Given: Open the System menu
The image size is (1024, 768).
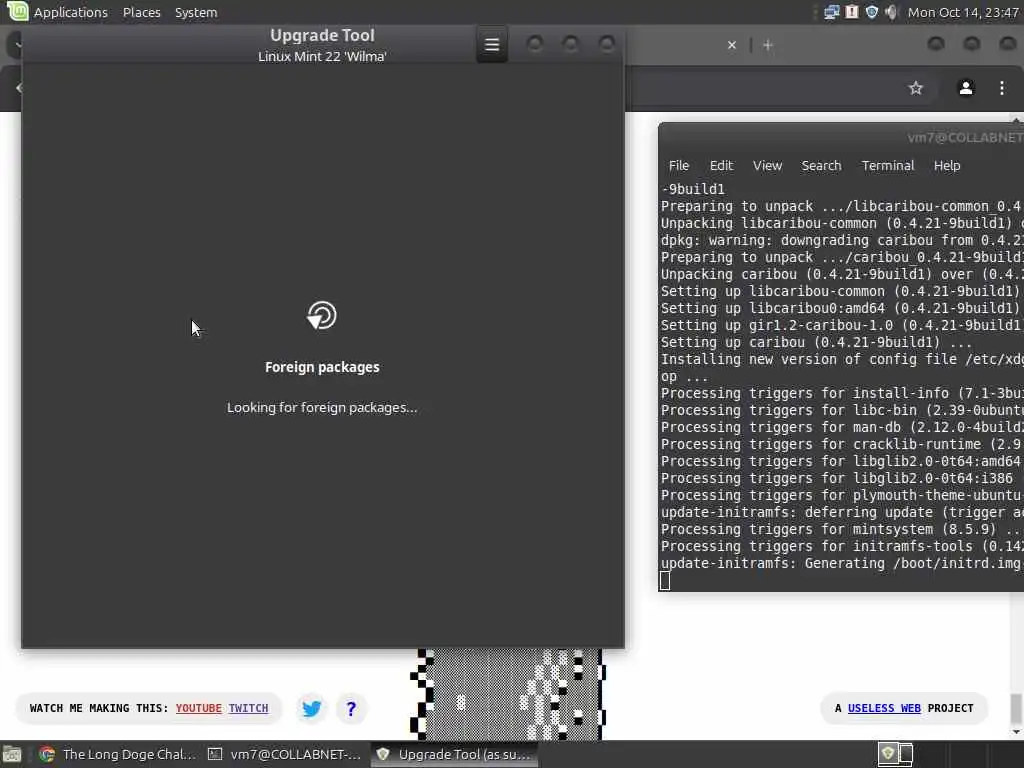Looking at the screenshot, I should 196,12.
